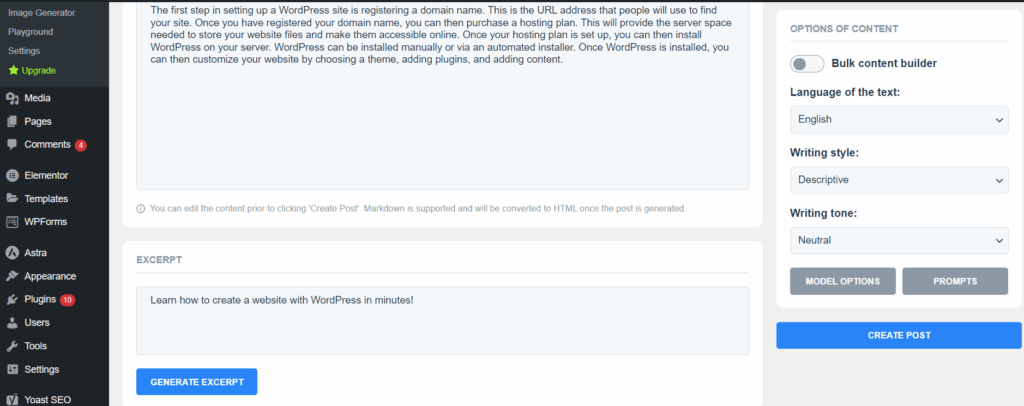Click the Comments speech bubble icon
Image resolution: width=1024 pixels, height=406 pixels.
pyautogui.click(x=12, y=144)
